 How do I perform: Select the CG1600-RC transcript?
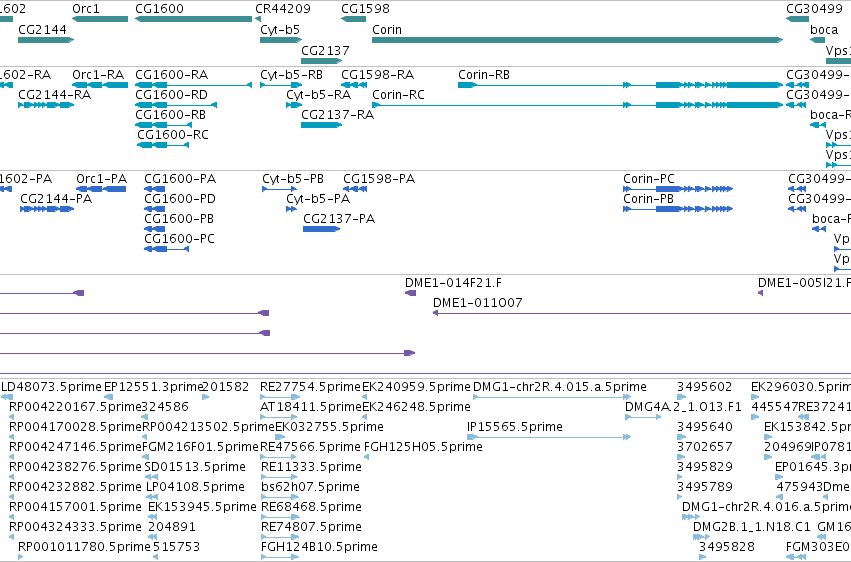(x=163, y=145)
